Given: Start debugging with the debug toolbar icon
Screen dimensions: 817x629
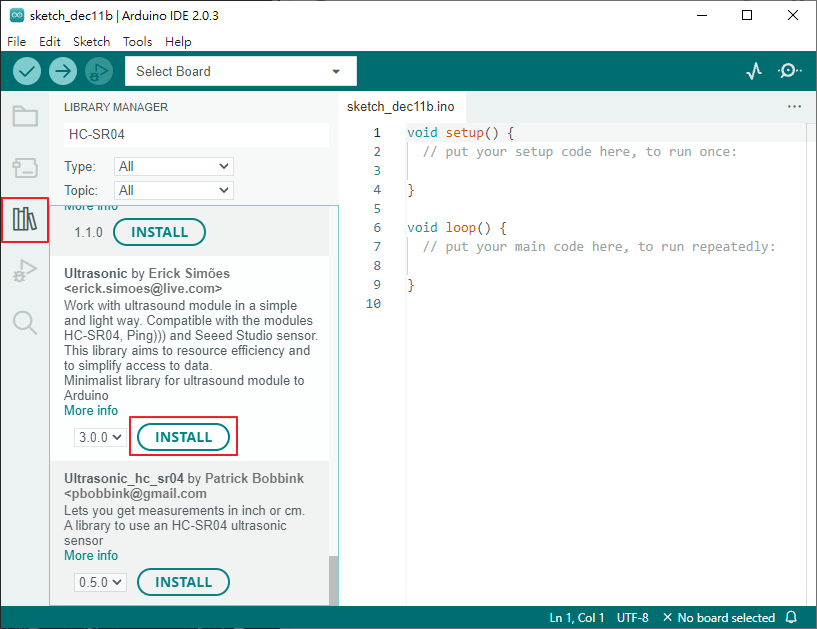Looking at the screenshot, I should click(x=98, y=71).
